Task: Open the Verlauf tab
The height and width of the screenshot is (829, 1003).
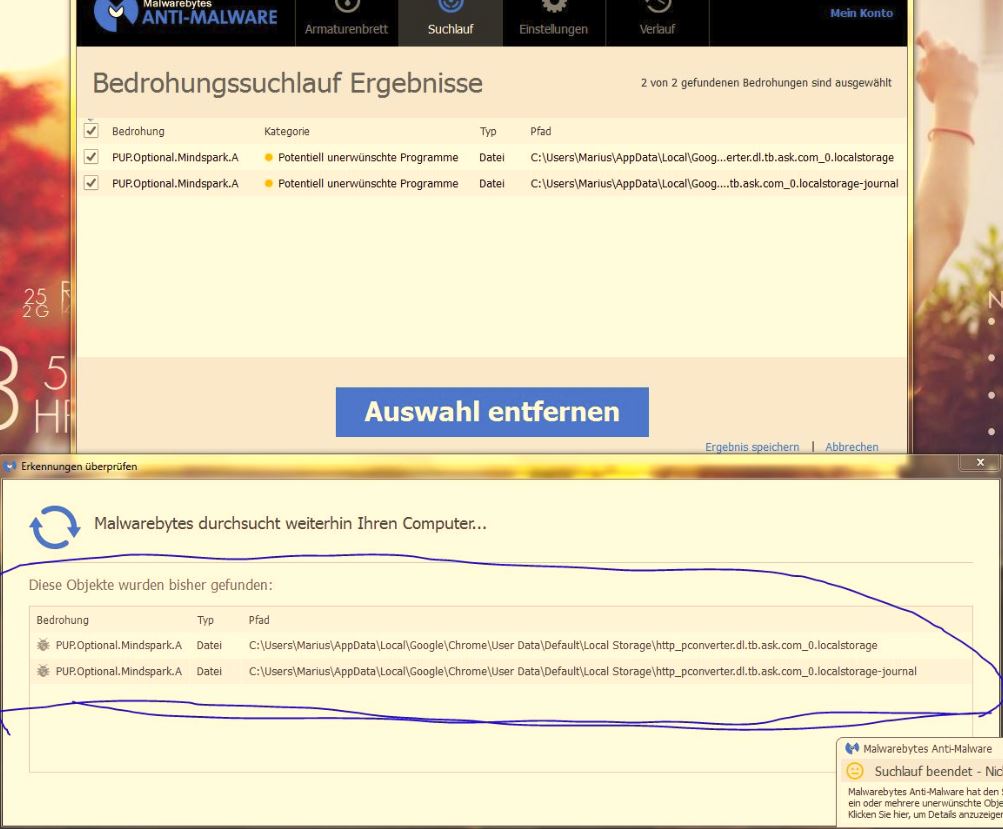Action: point(657,23)
